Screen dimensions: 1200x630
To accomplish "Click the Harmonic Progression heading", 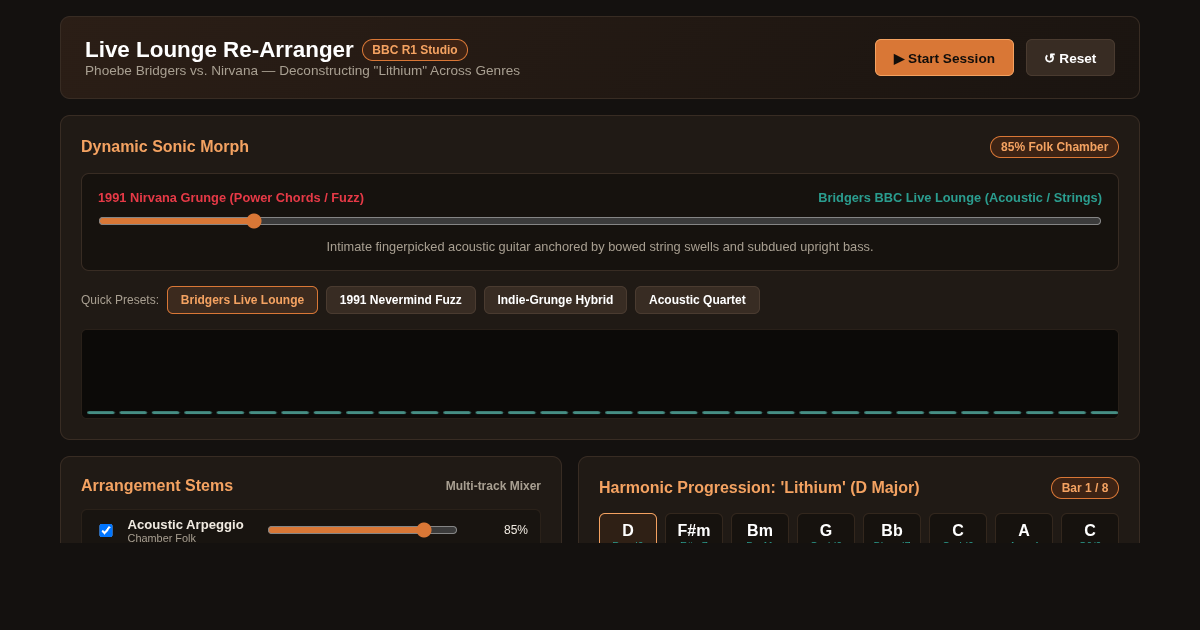I will coord(759,488).
